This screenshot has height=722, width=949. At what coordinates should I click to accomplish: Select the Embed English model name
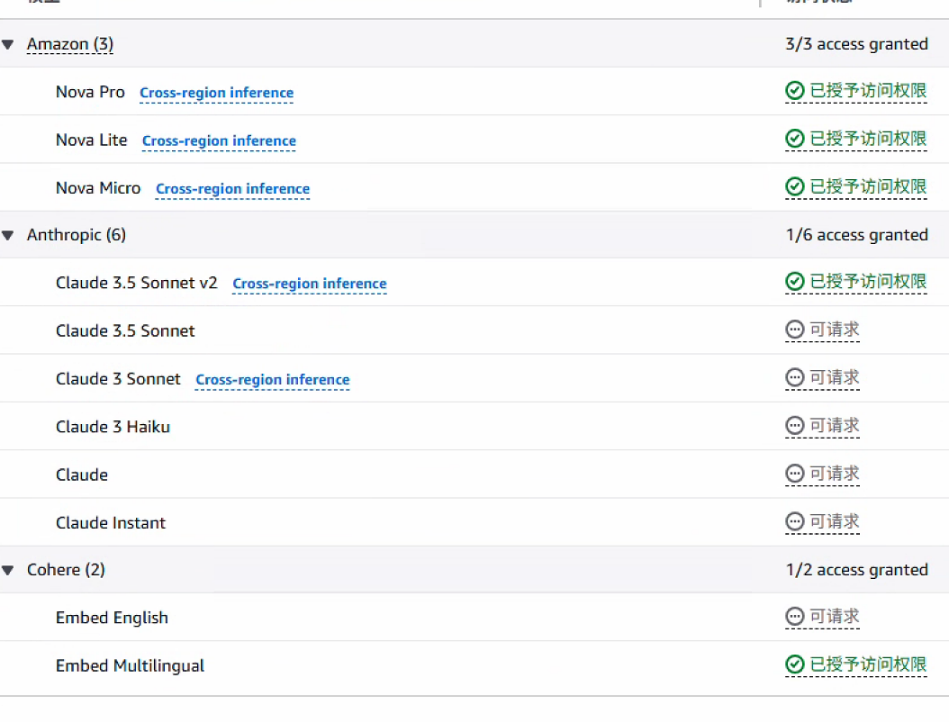click(x=112, y=618)
